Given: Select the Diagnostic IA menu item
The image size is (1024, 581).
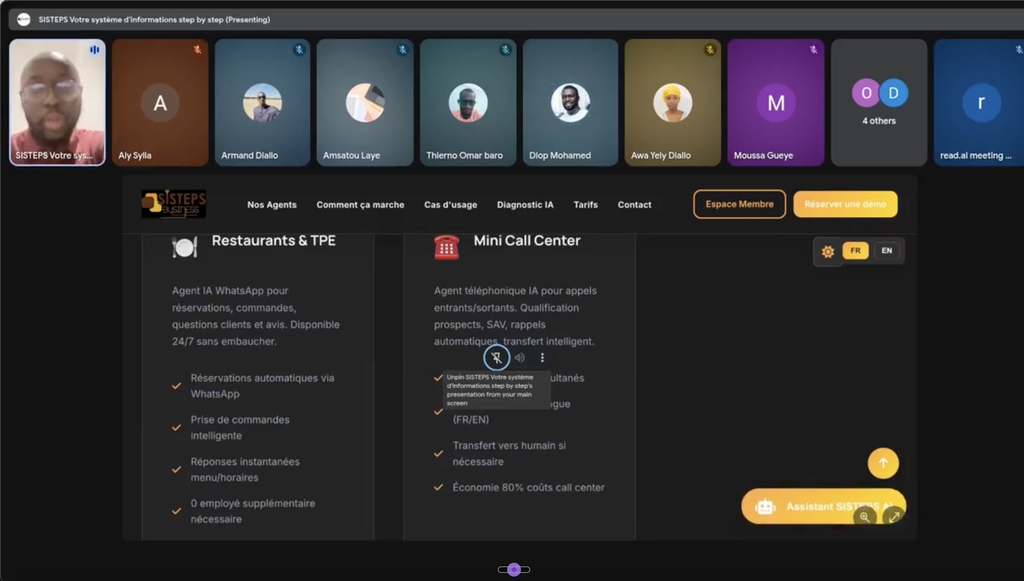Looking at the screenshot, I should pos(523,204).
